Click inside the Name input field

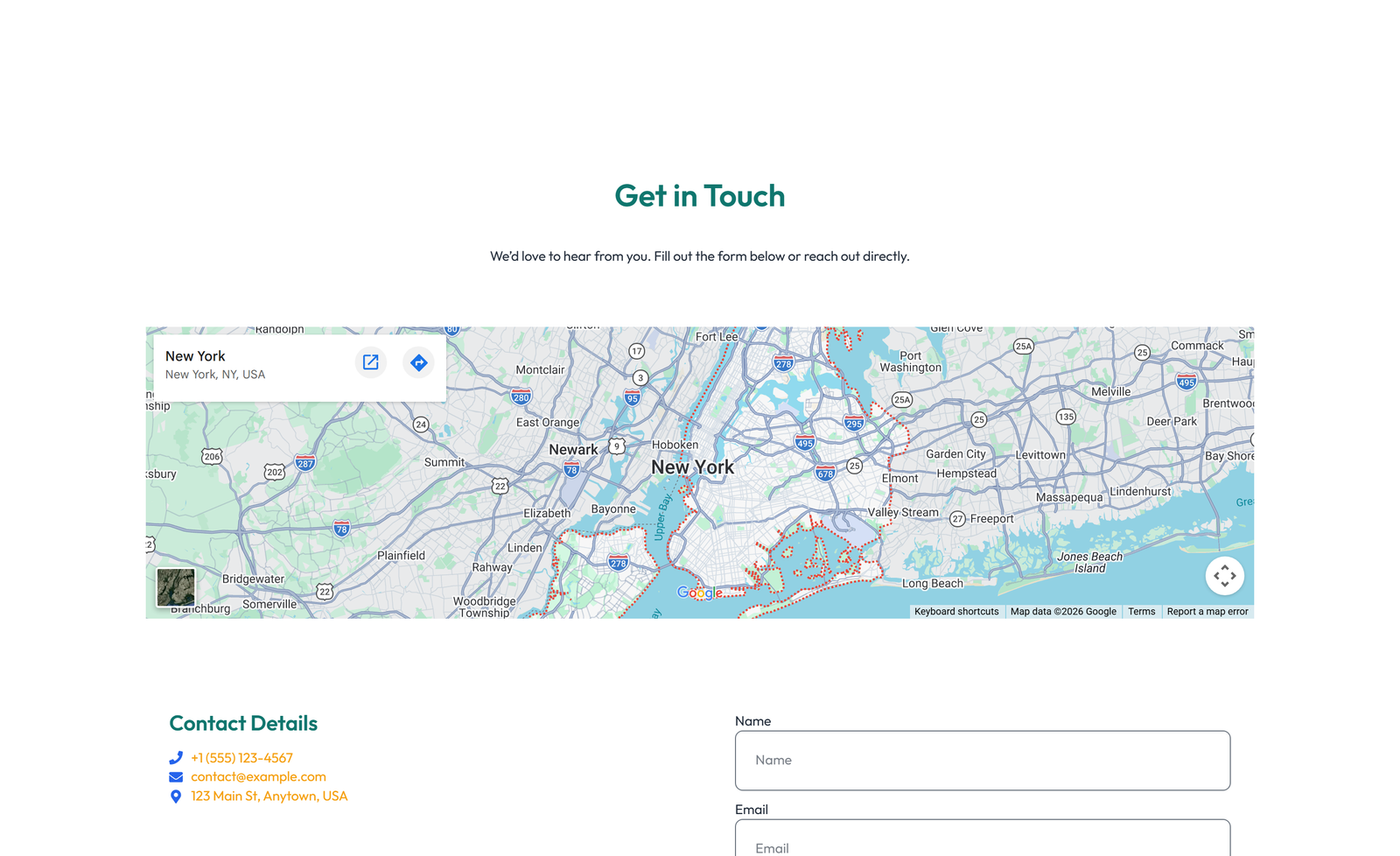982,760
